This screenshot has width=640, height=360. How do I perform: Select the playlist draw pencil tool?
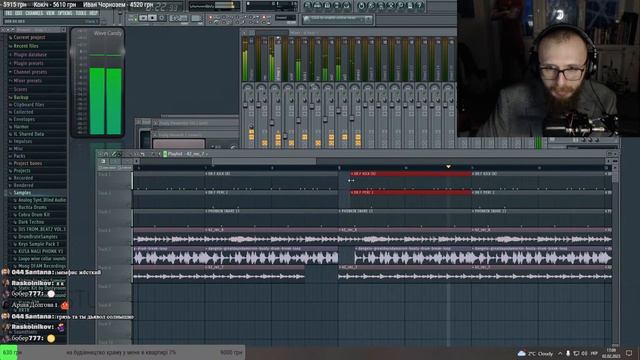114,154
